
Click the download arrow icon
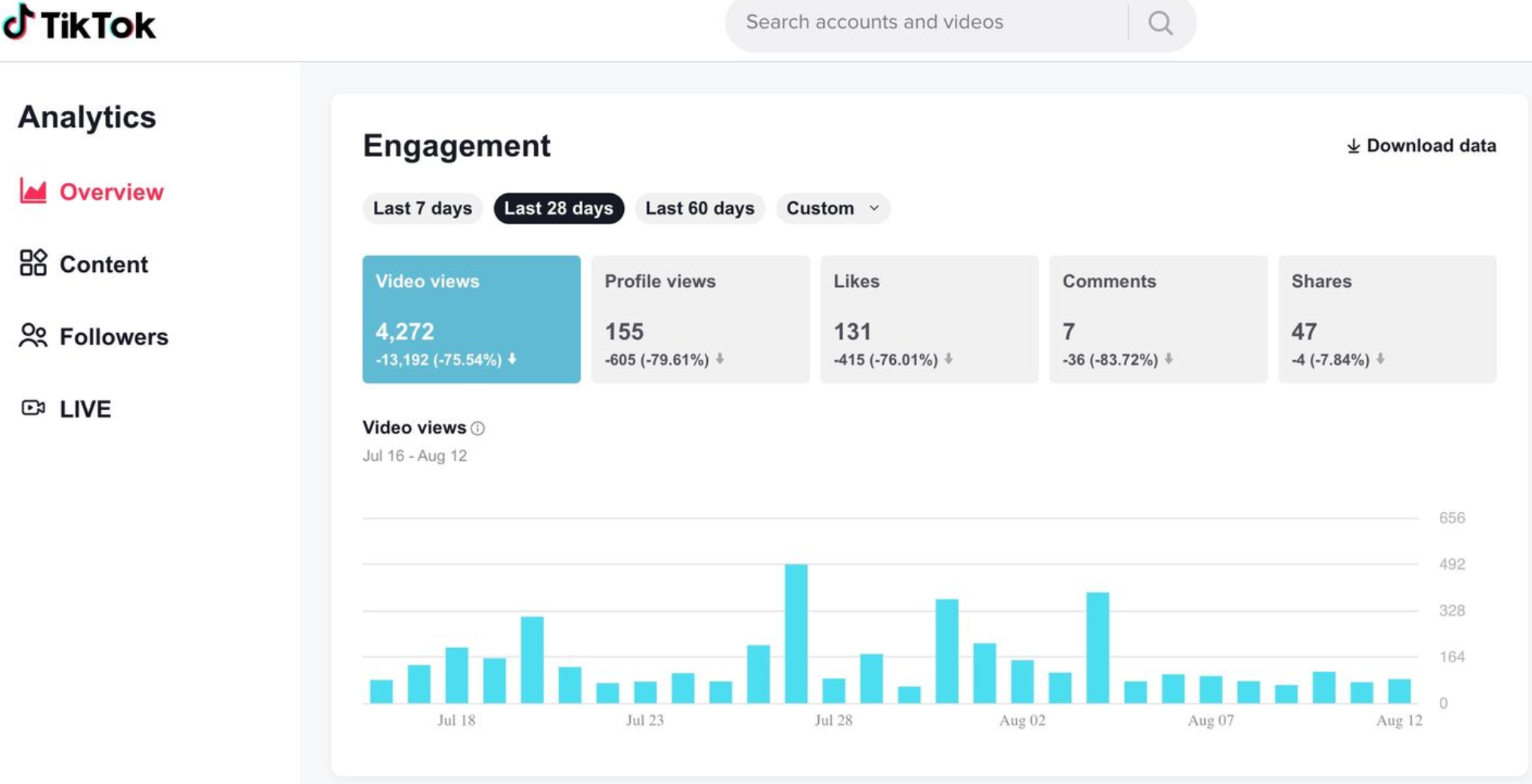pyautogui.click(x=1353, y=146)
